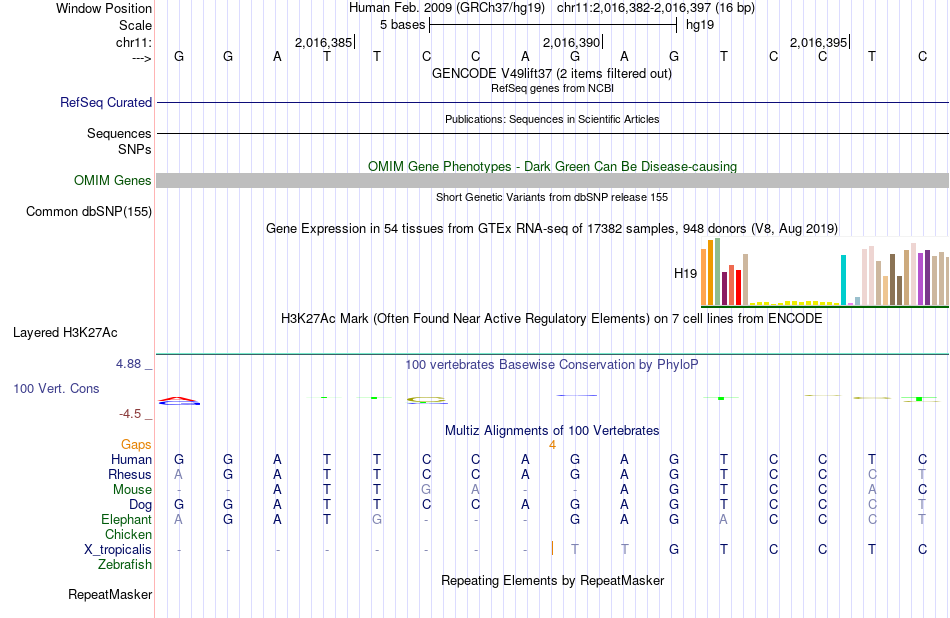Click the H19 gene label
950x618 pixels.
tap(685, 273)
